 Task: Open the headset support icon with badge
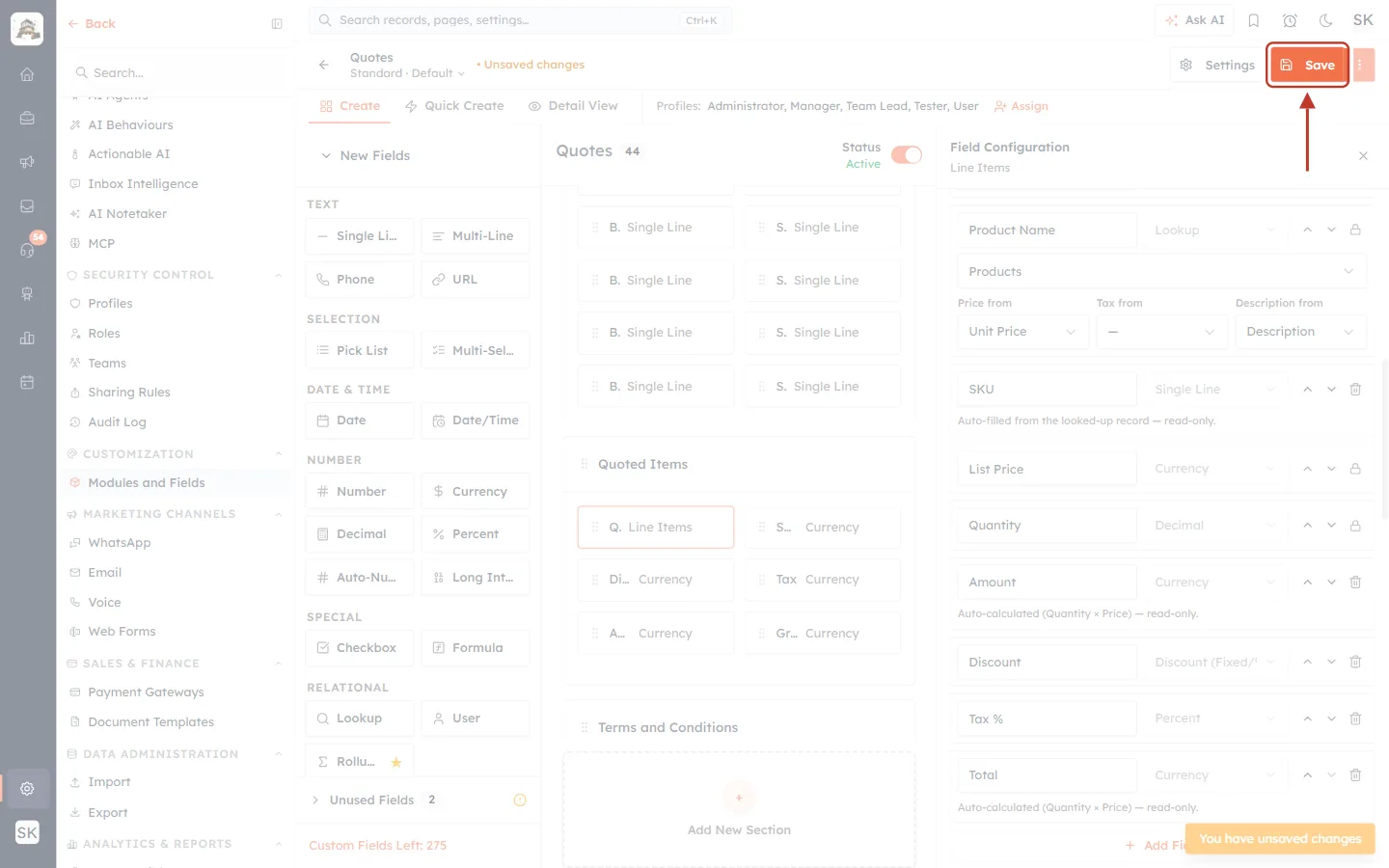27,250
